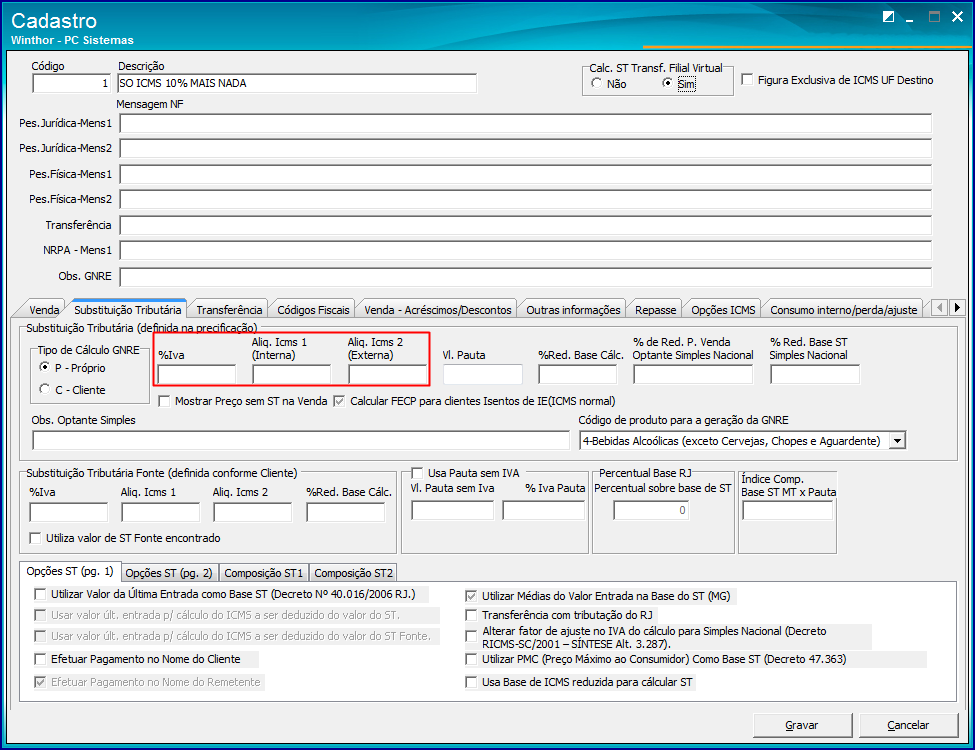Click the %Red. Base Cálc. field in precificação
The height and width of the screenshot is (750, 975).
(x=578, y=374)
